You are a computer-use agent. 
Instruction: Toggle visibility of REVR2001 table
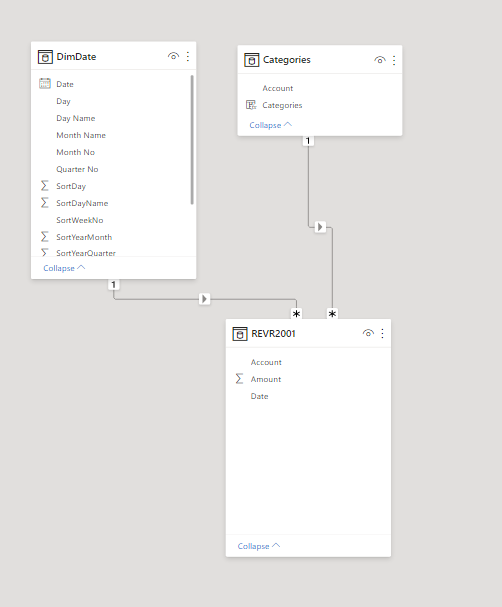[x=368, y=333]
